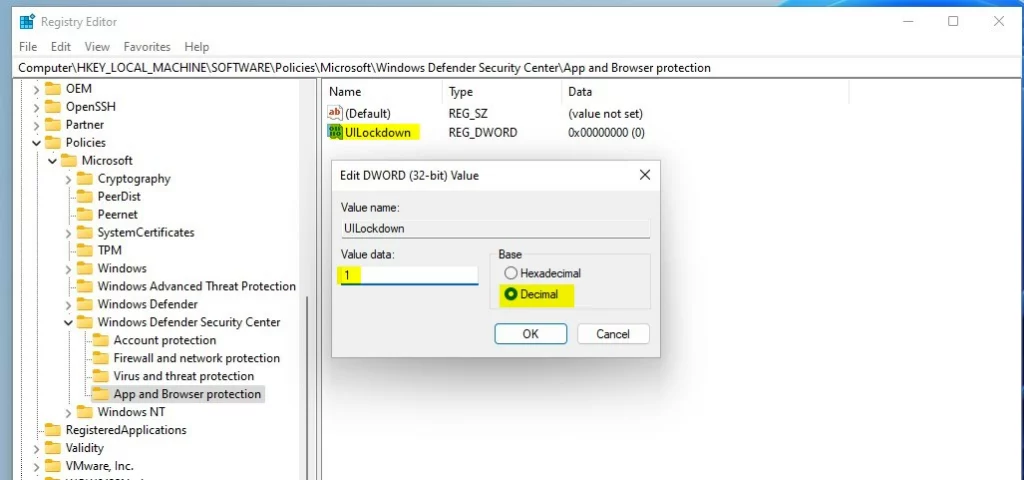1024x480 pixels.
Task: Select the Windows NT folder icon
Action: click(85, 412)
